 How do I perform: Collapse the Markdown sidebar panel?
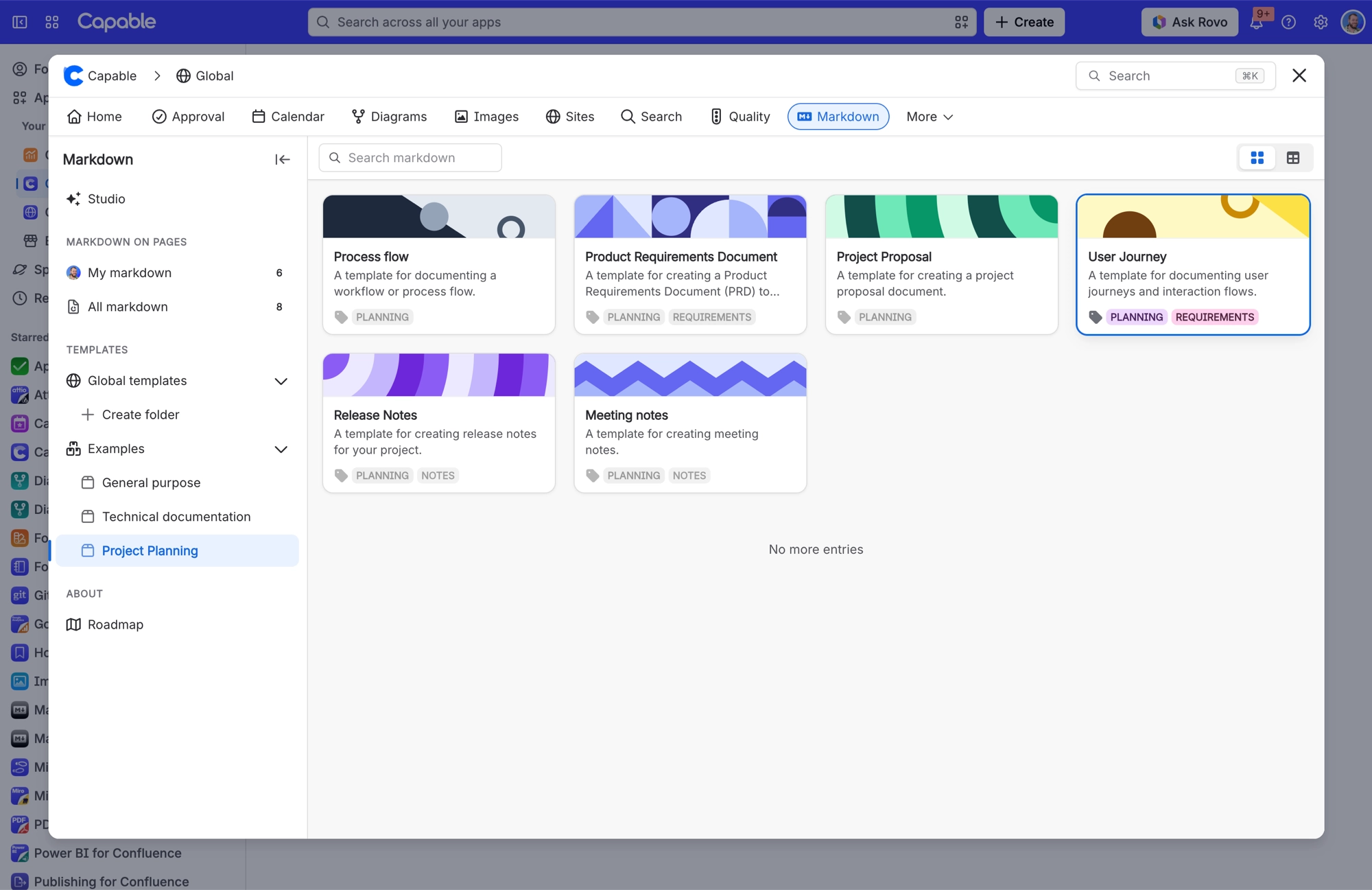282,159
